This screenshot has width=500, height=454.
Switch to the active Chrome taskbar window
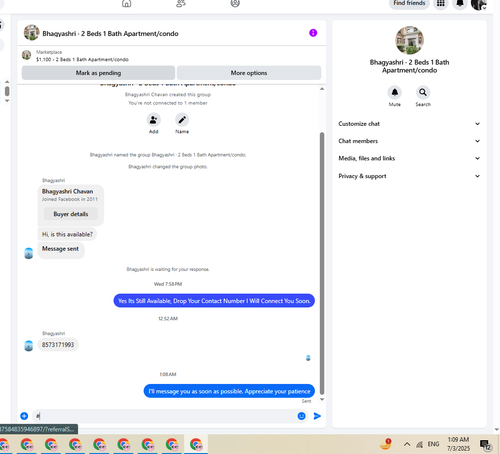point(196,444)
